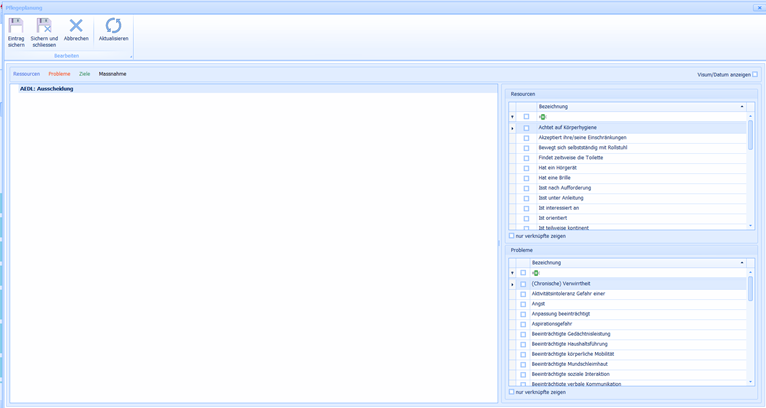
Task: Click the filter icon in Probleme filter row
Action: [536, 273]
